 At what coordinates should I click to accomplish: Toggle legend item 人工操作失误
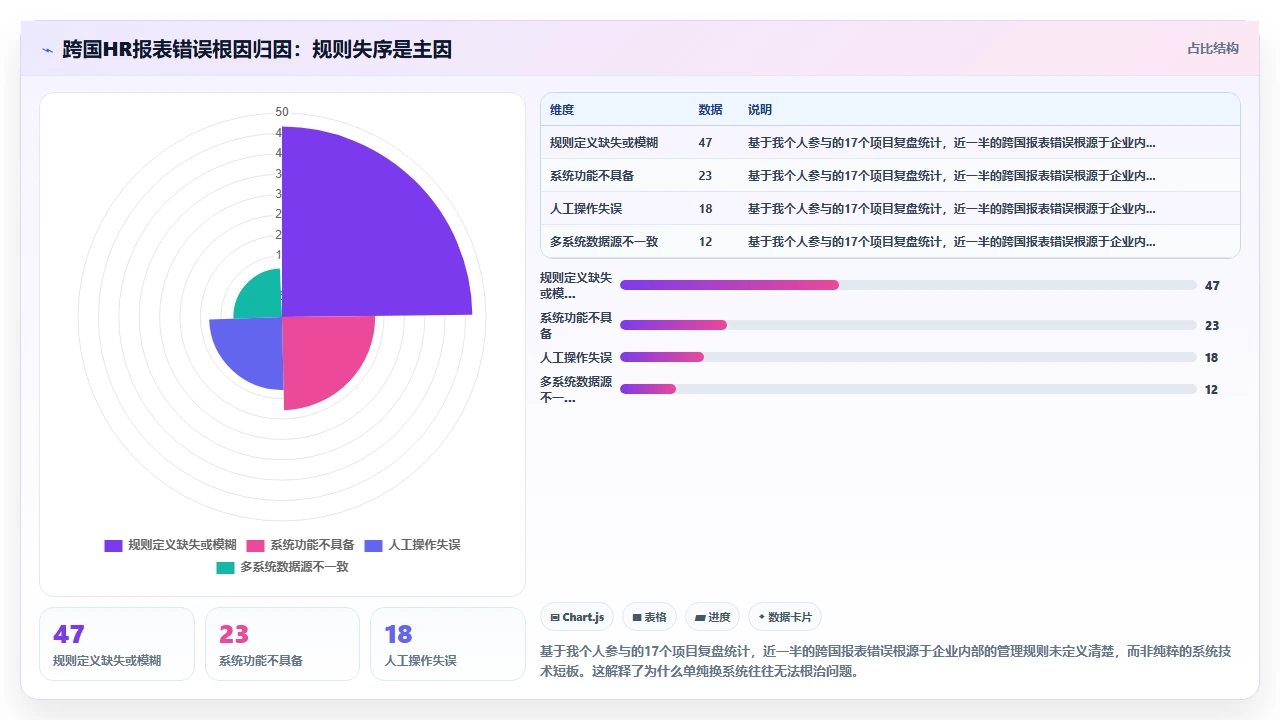click(x=412, y=545)
